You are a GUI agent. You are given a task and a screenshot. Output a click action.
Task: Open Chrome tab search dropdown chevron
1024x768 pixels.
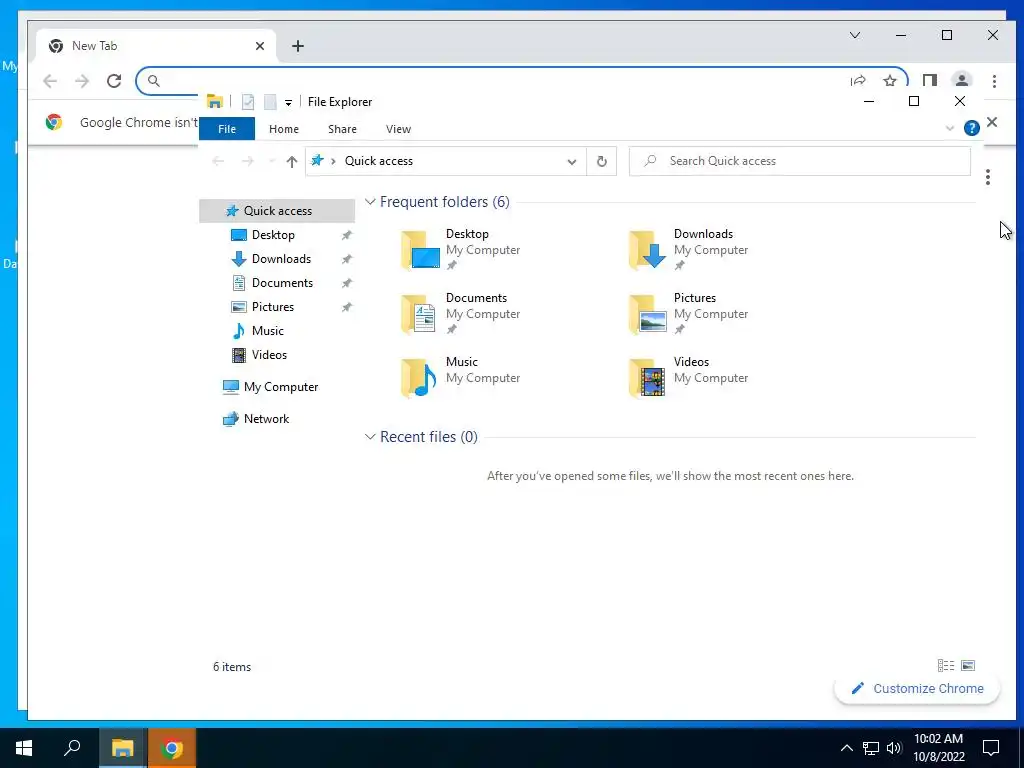tap(855, 35)
